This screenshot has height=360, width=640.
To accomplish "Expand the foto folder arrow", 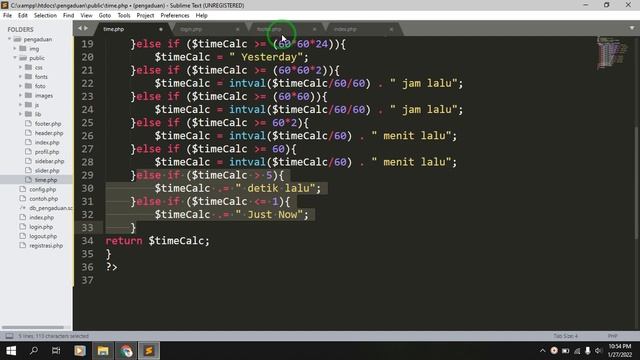I will [21, 86].
